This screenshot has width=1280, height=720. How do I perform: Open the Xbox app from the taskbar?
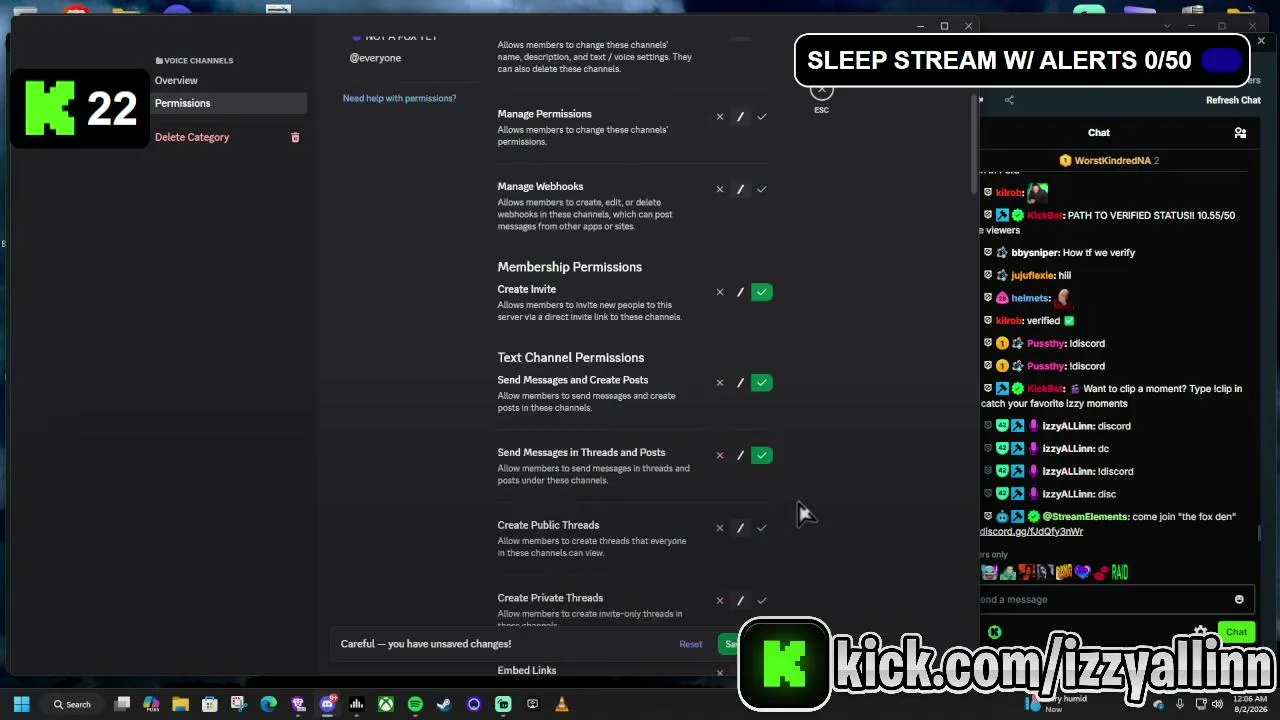[x=386, y=704]
